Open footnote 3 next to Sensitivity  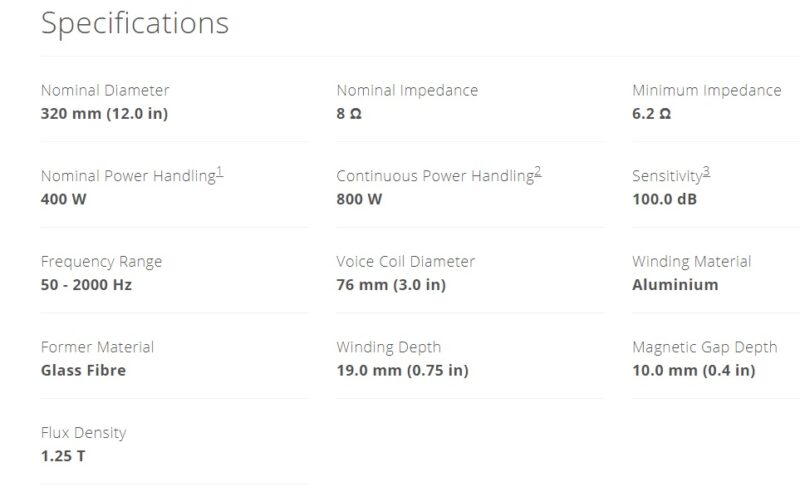(706, 172)
